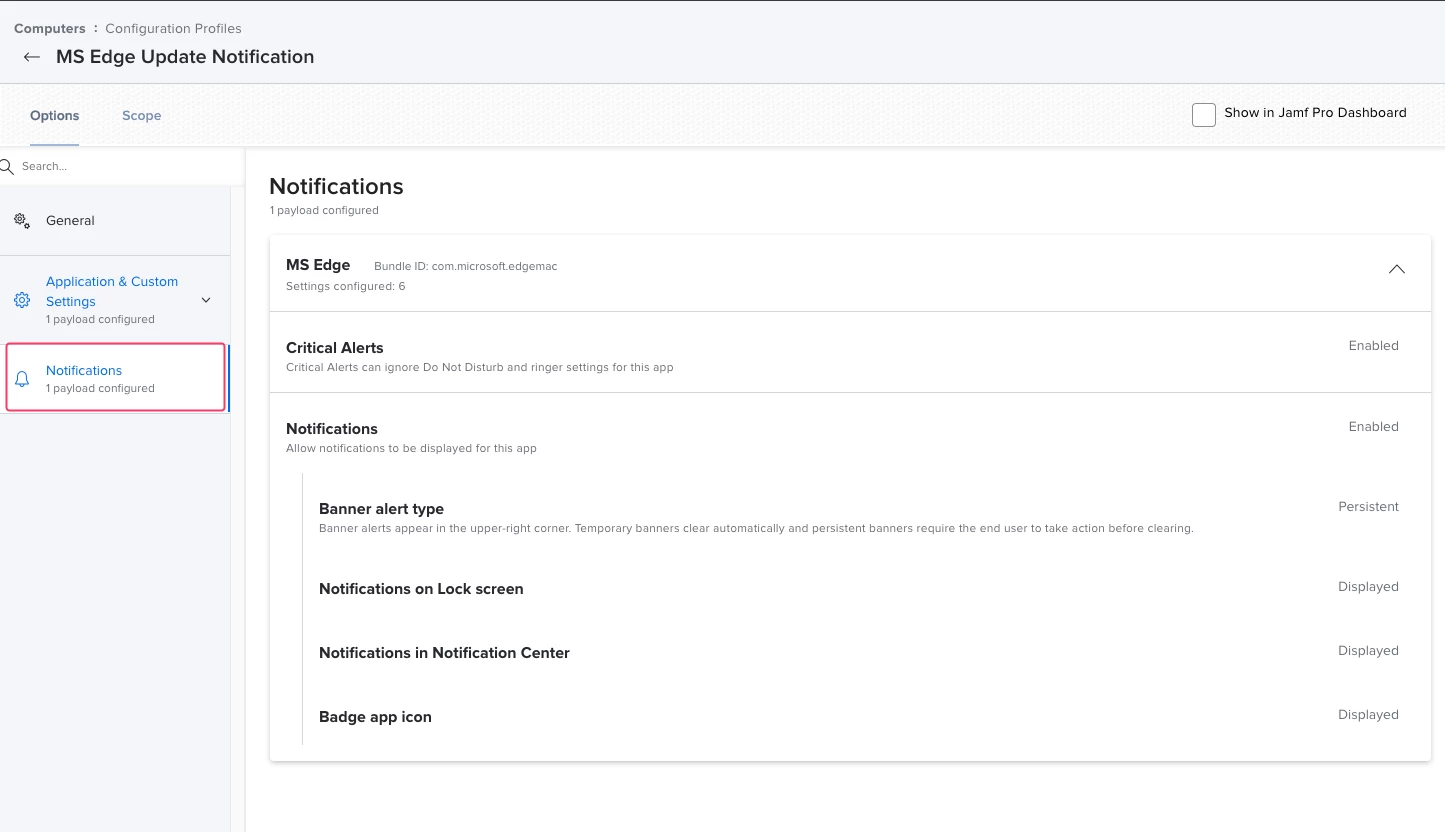Click the MS Edge payload name
The height and width of the screenshot is (832, 1445).
[x=318, y=265]
